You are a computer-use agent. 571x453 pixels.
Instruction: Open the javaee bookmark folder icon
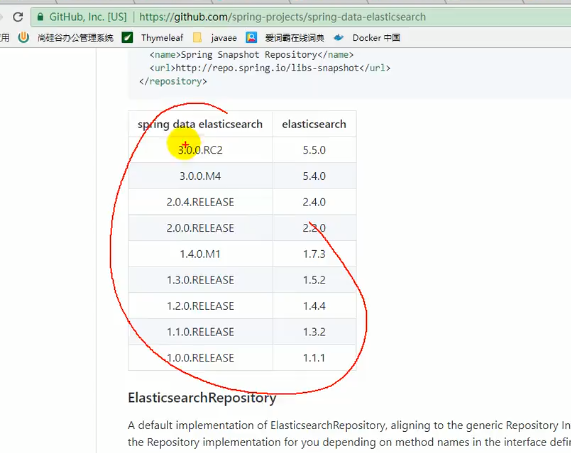pos(197,38)
